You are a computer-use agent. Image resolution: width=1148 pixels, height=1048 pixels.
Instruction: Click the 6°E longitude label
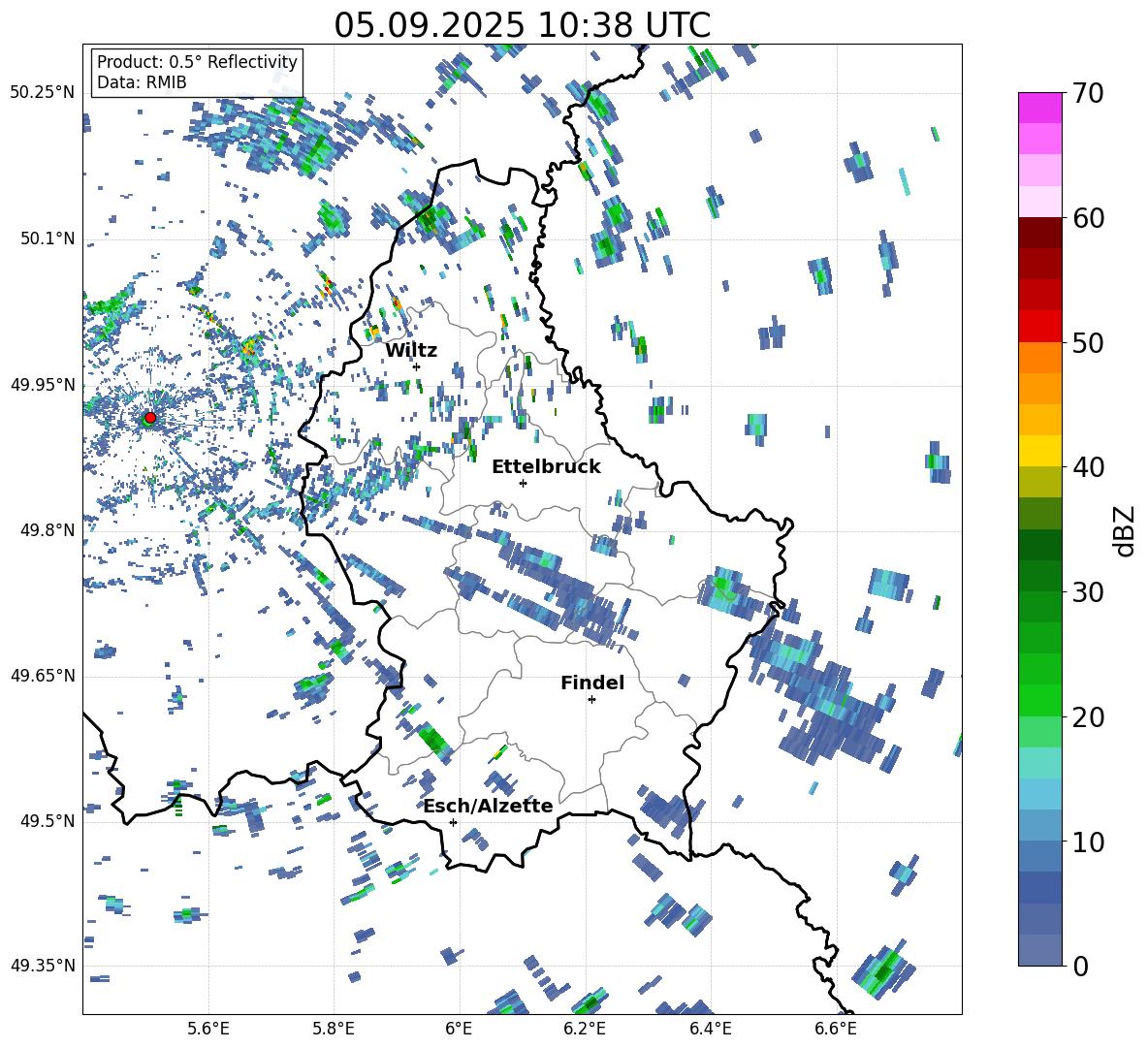(x=459, y=1029)
